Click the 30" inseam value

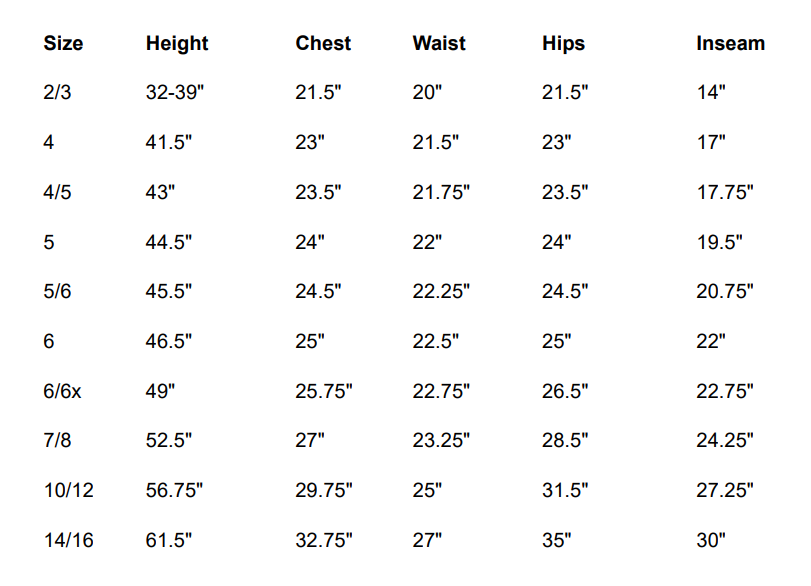711,540
